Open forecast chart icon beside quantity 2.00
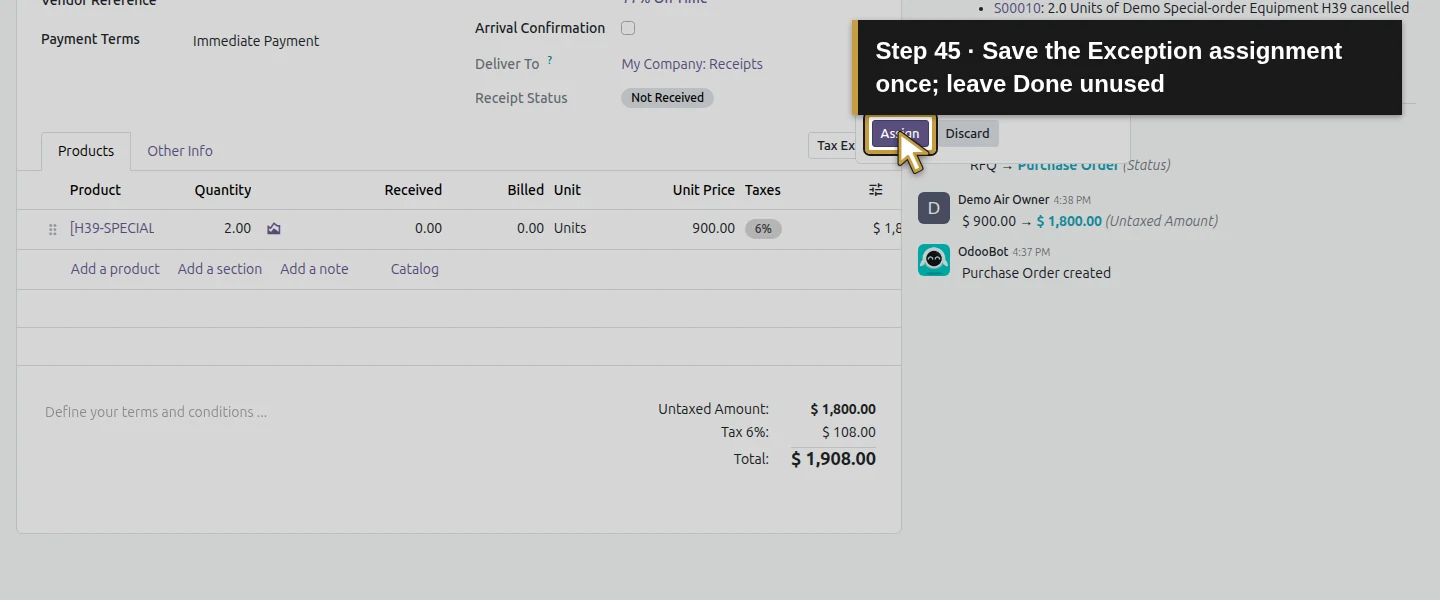Screen dimensions: 1440x600 point(274,229)
